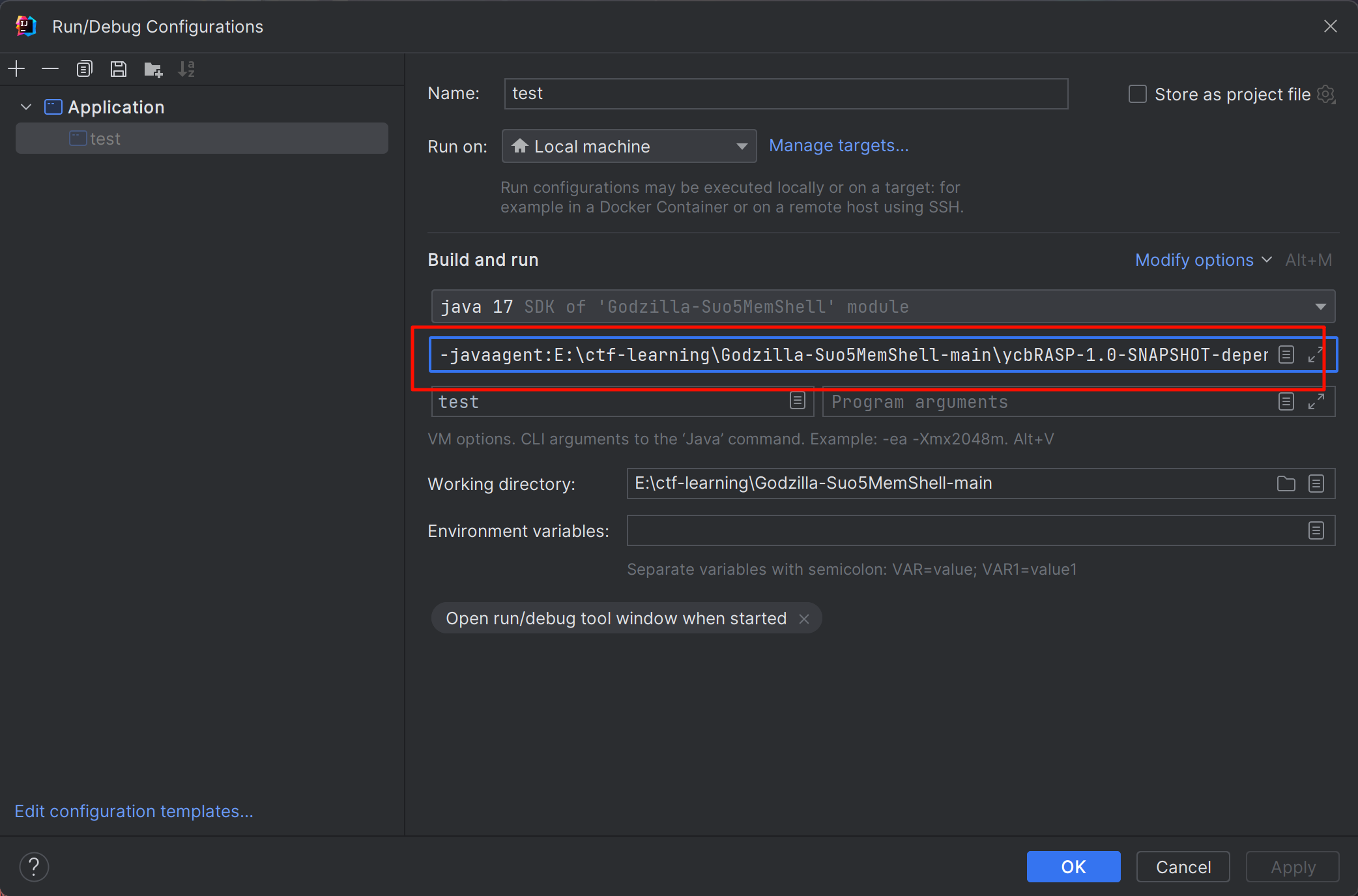This screenshot has width=1358, height=896.
Task: Copy the selected configuration
Action: point(85,68)
